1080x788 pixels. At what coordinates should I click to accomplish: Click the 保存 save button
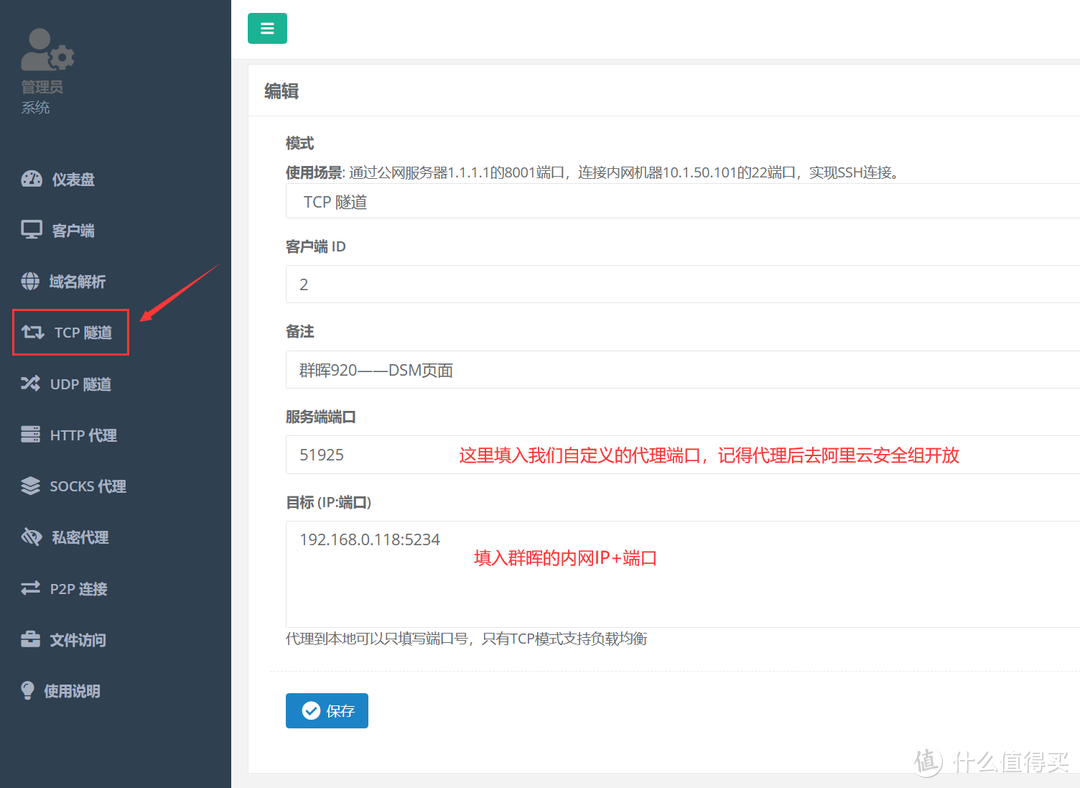326,710
